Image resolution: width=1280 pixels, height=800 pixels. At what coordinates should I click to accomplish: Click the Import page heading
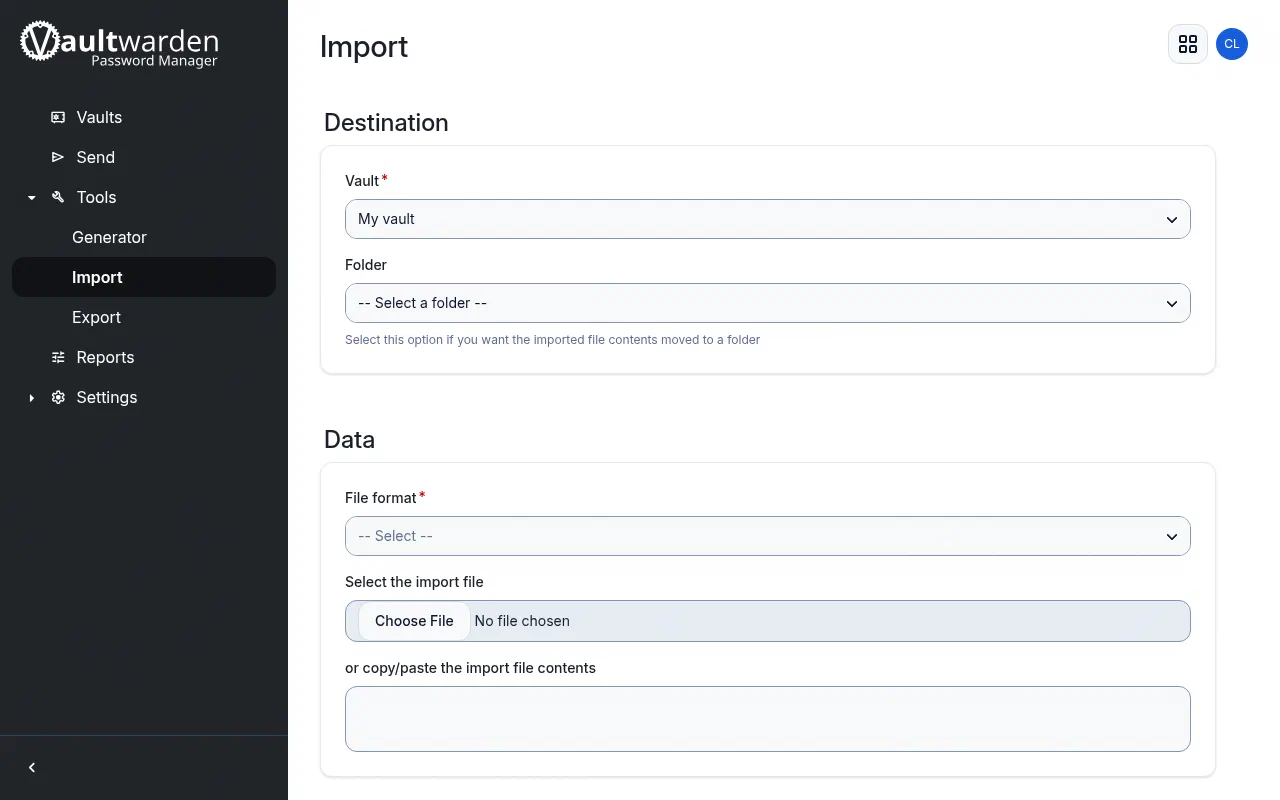click(x=364, y=47)
